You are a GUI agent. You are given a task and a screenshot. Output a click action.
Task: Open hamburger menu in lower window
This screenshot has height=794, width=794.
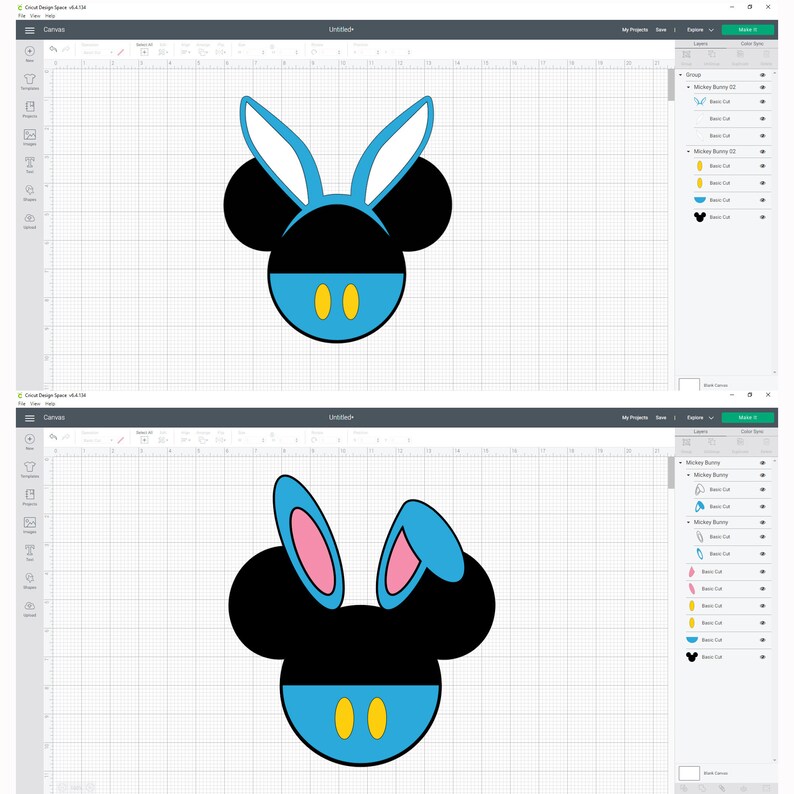pos(30,418)
